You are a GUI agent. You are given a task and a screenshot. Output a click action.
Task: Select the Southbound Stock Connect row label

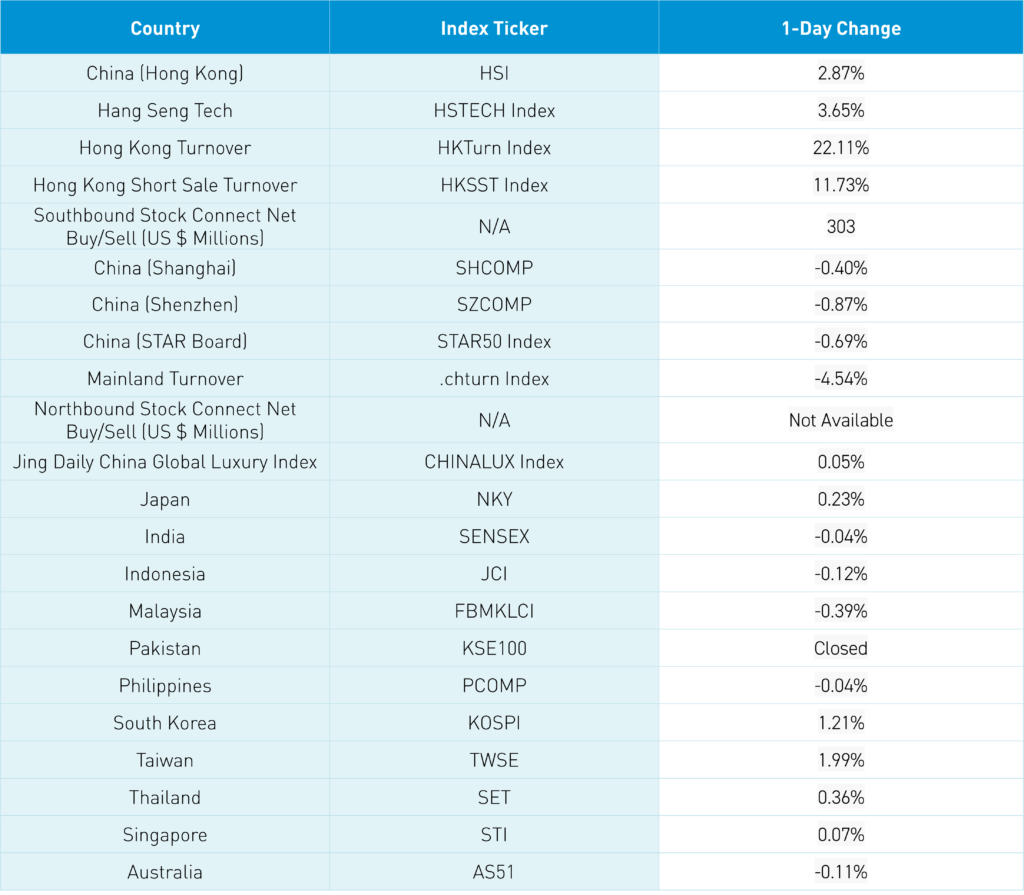coord(165,226)
